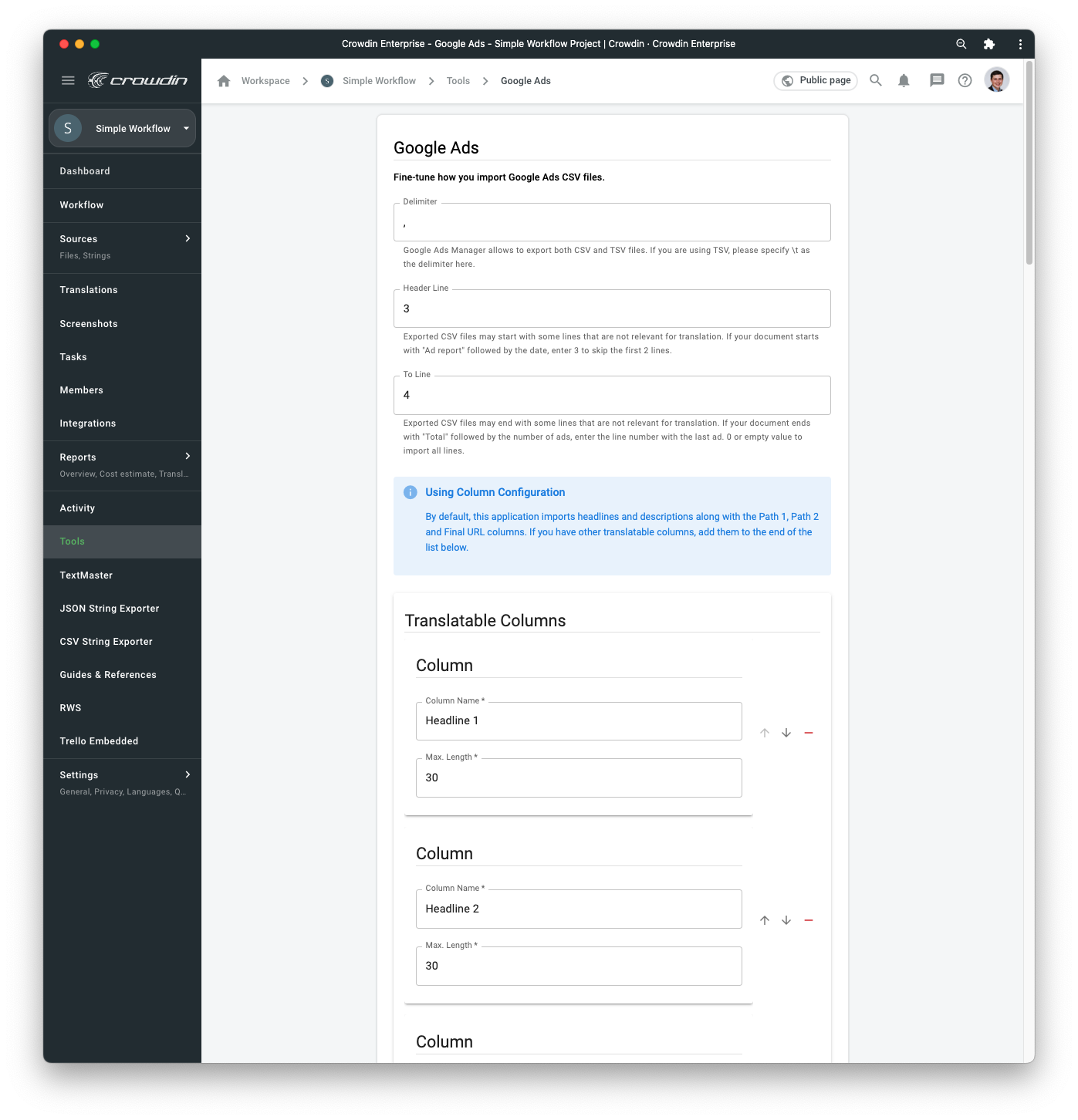Viewport: 1078px width, 1120px height.
Task: Move Headline 2 column up
Action: click(765, 920)
